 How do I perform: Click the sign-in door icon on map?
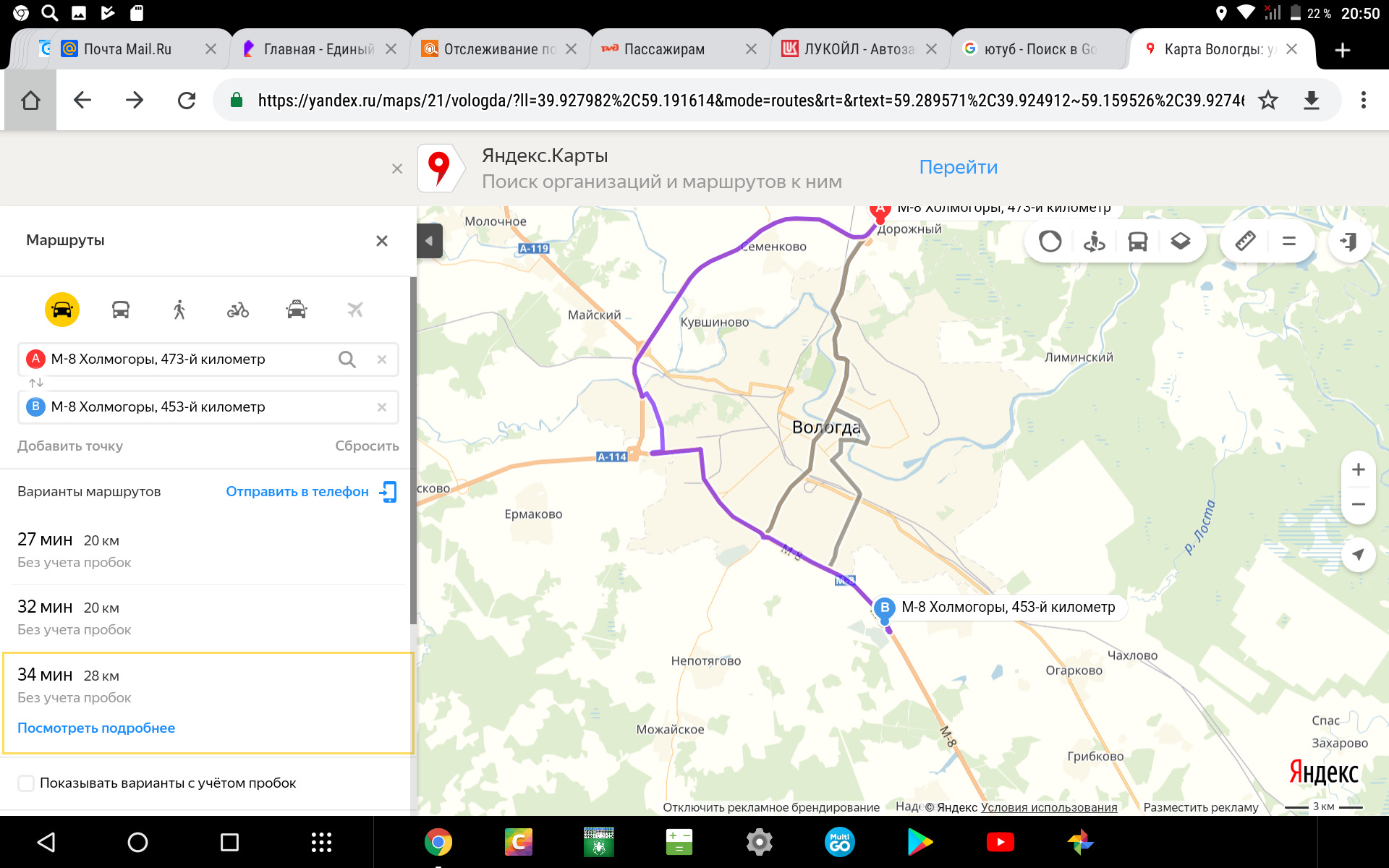[x=1349, y=241]
